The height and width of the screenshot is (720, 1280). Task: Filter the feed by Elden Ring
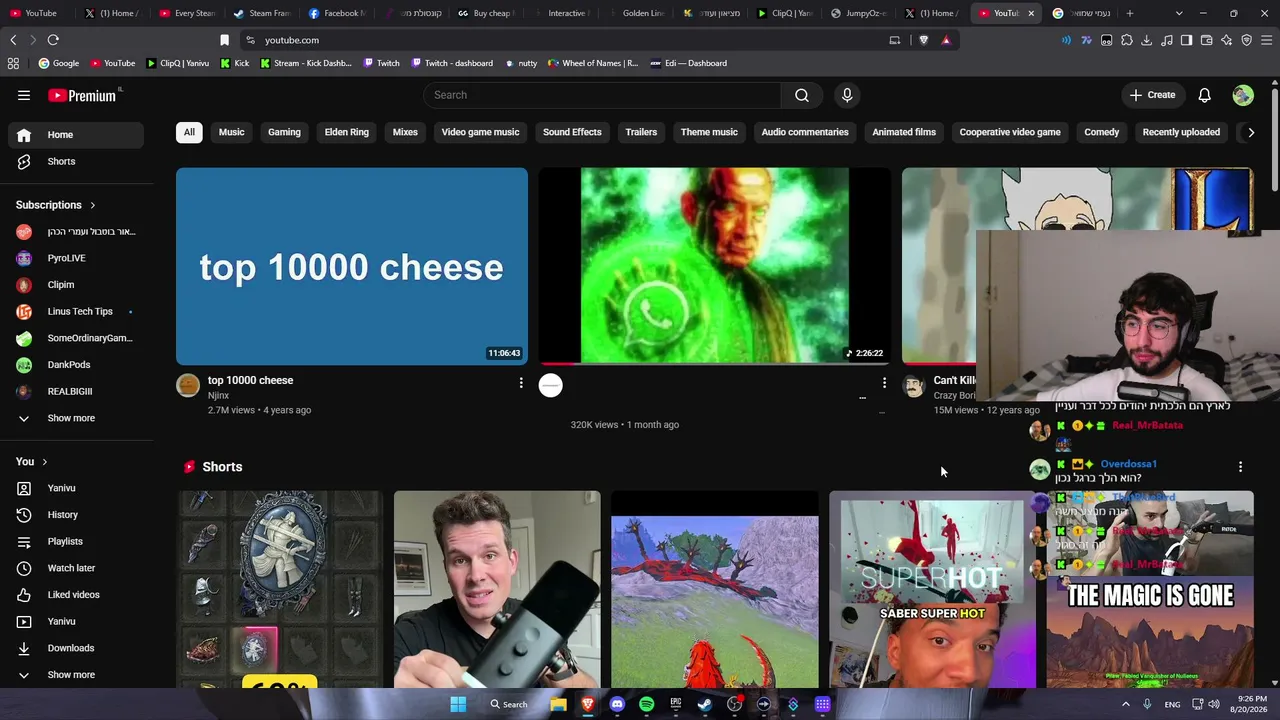(x=347, y=132)
